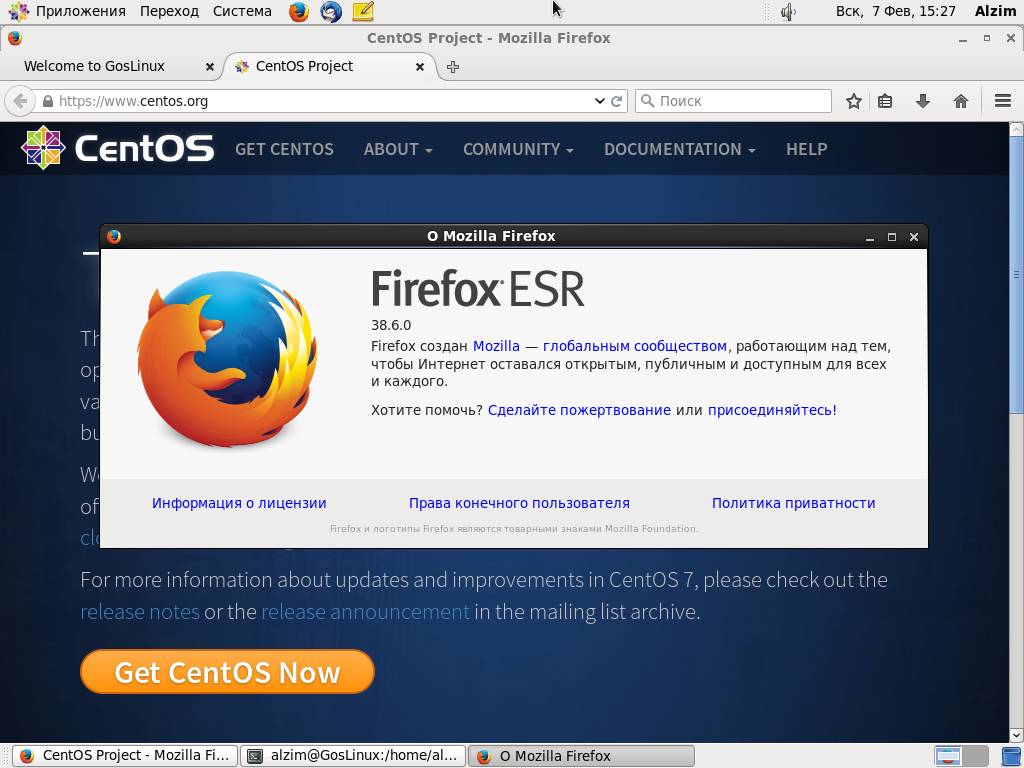Image resolution: width=1024 pixels, height=768 pixels.
Task: Open the Переход menu
Action: 169,11
